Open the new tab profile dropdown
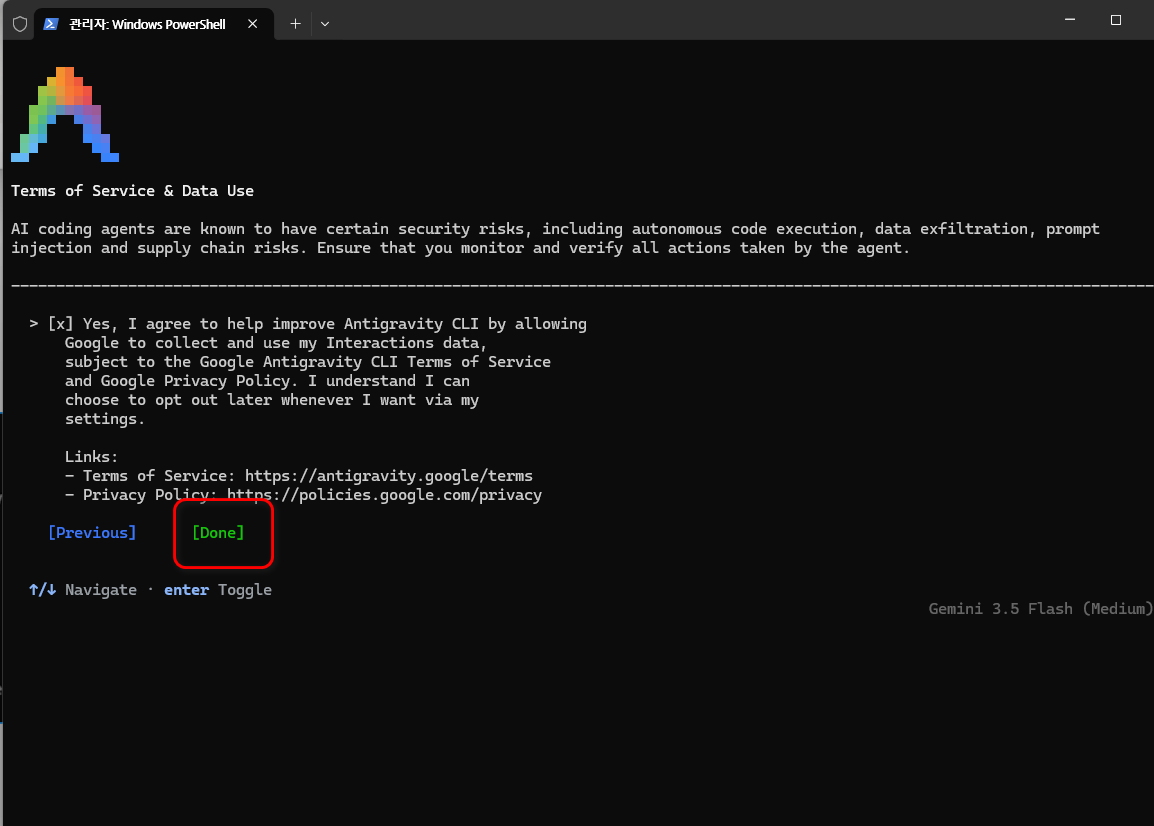This screenshot has width=1154, height=826. tap(325, 24)
